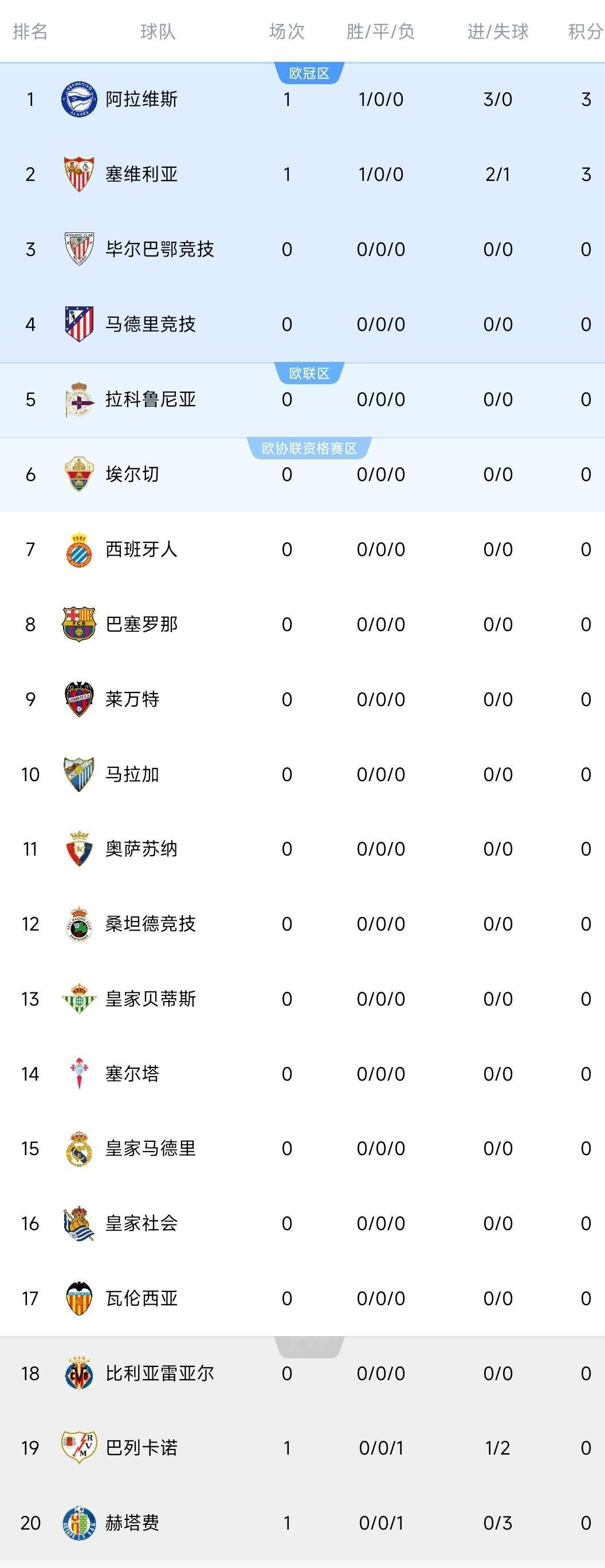Open the 塞维利亚 club badge

pos(79,174)
